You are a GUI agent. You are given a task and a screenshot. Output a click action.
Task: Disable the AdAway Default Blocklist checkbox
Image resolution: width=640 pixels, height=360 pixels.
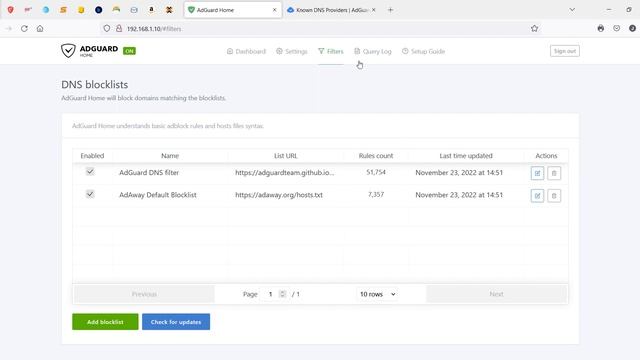coord(90,194)
